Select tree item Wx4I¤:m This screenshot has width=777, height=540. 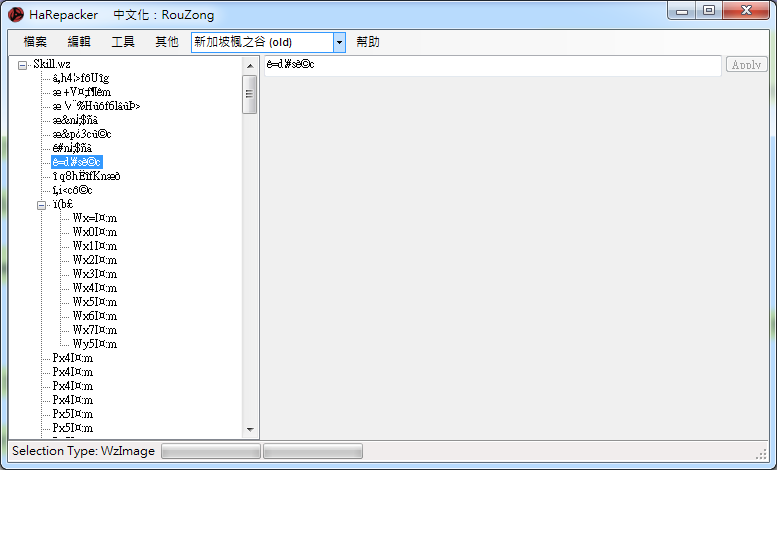(95, 288)
